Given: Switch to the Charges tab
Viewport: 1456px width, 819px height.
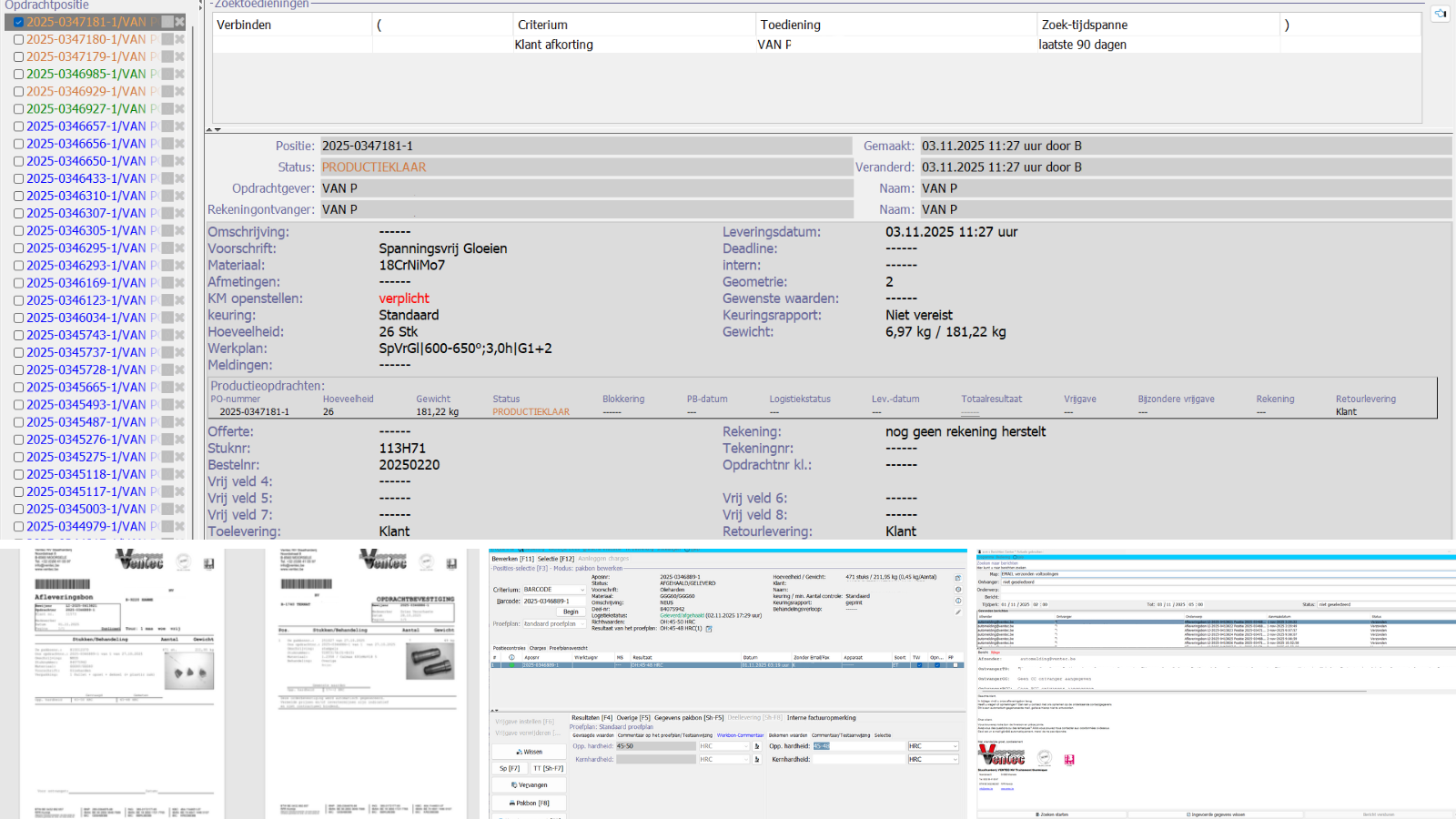Looking at the screenshot, I should [537, 649].
